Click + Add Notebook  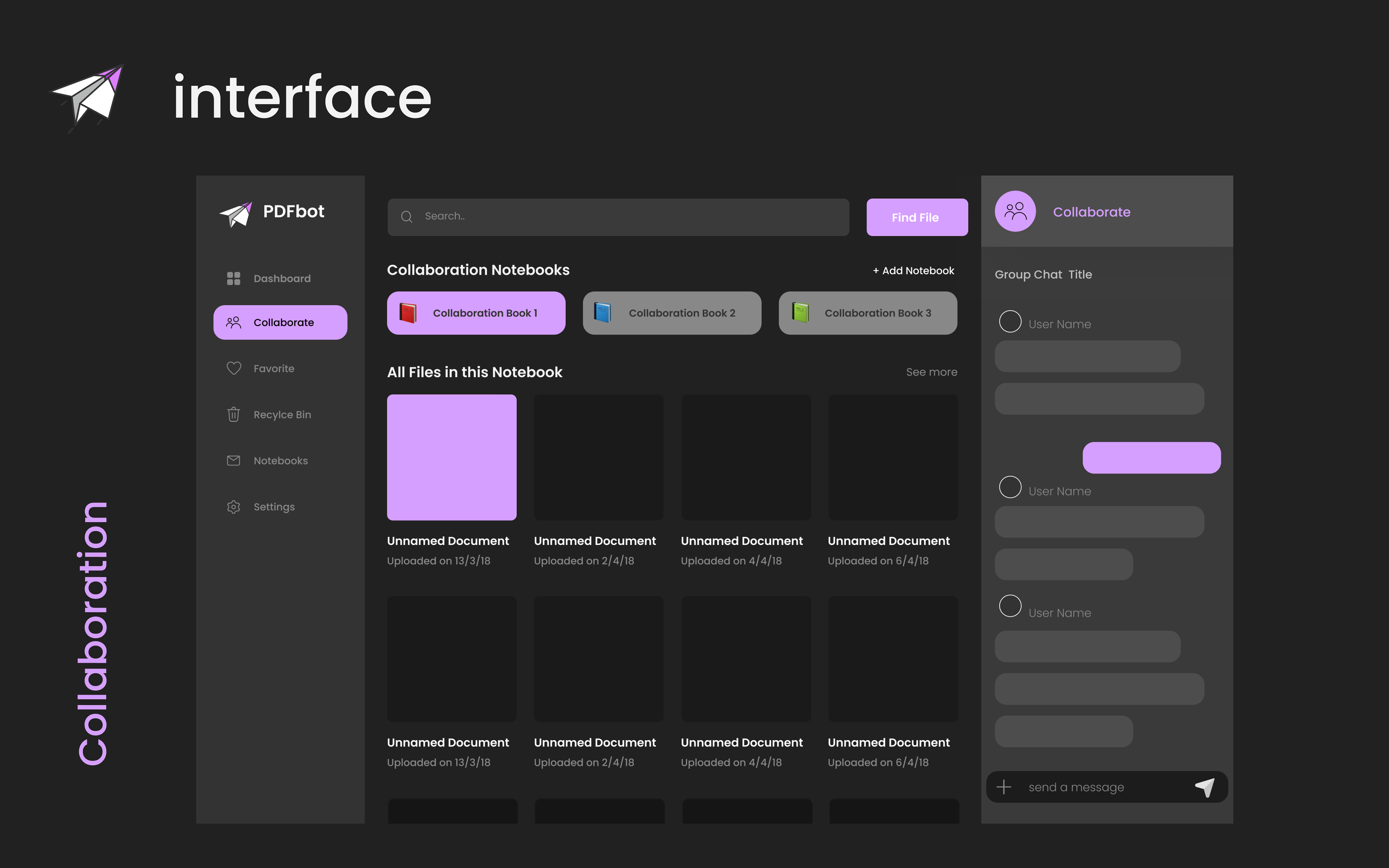coord(913,271)
